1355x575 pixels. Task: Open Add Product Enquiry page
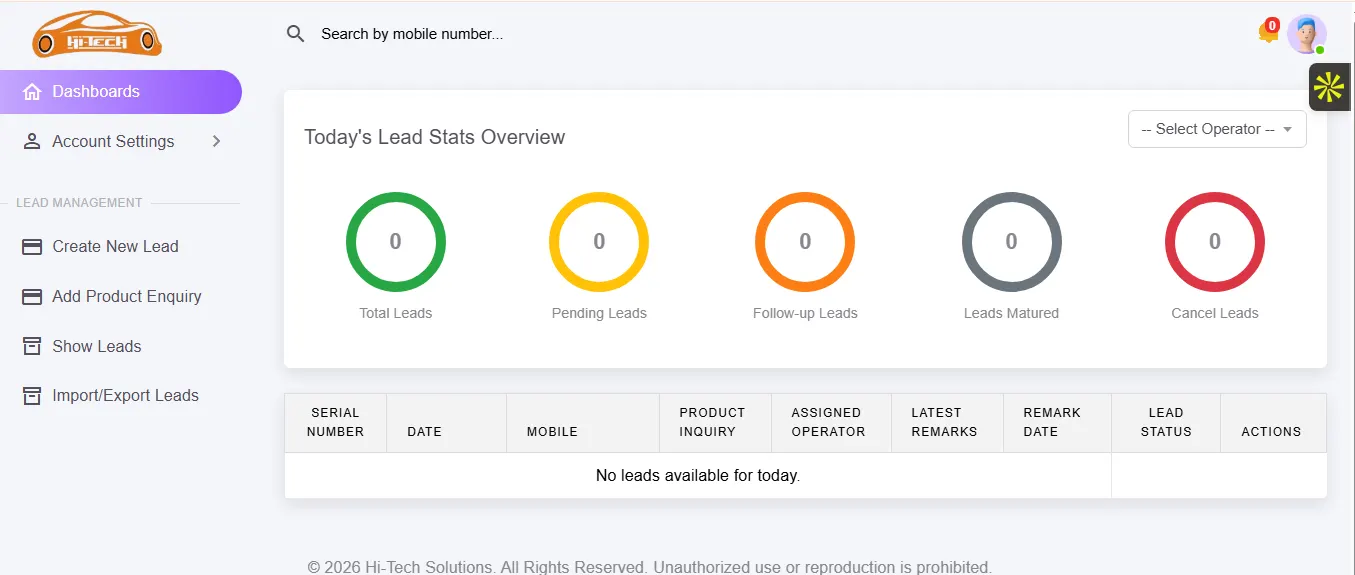pyautogui.click(x=121, y=297)
